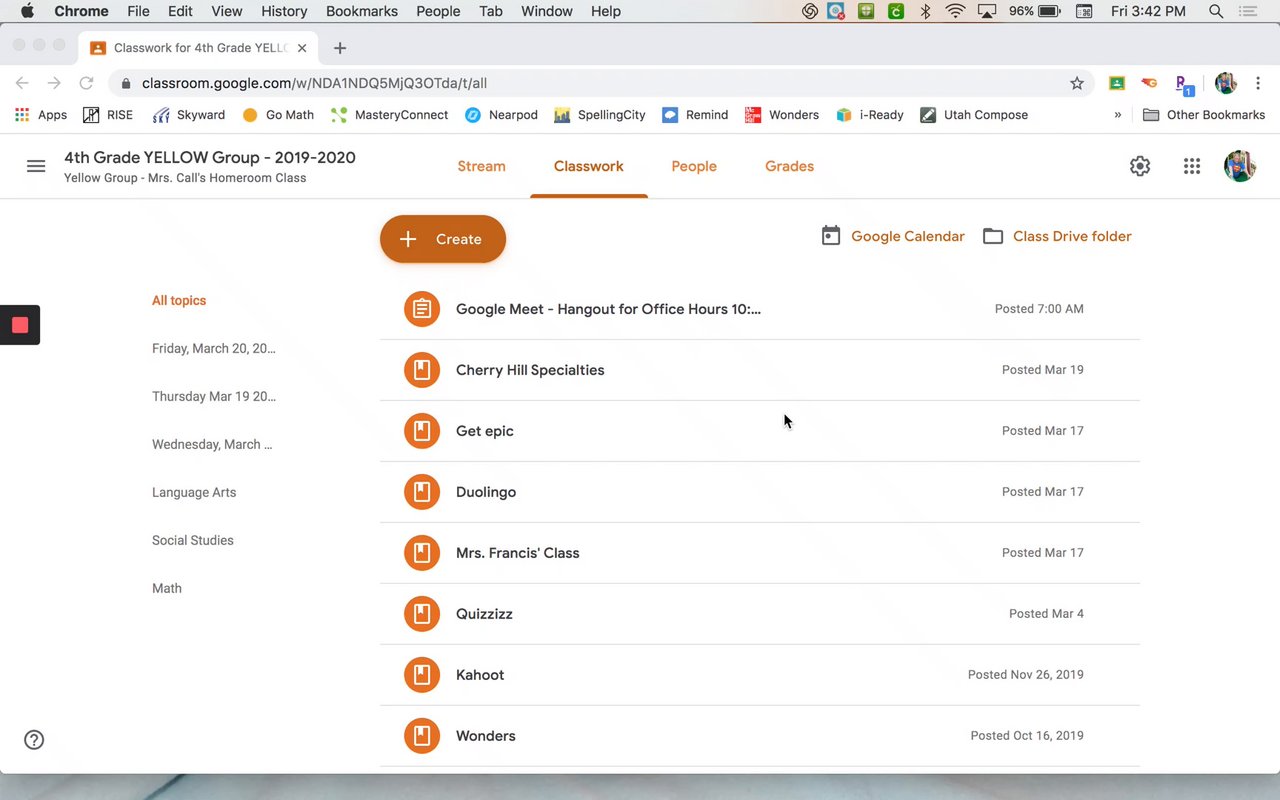This screenshot has width=1280, height=800.
Task: Open class settings gear icon
Action: (x=1140, y=166)
